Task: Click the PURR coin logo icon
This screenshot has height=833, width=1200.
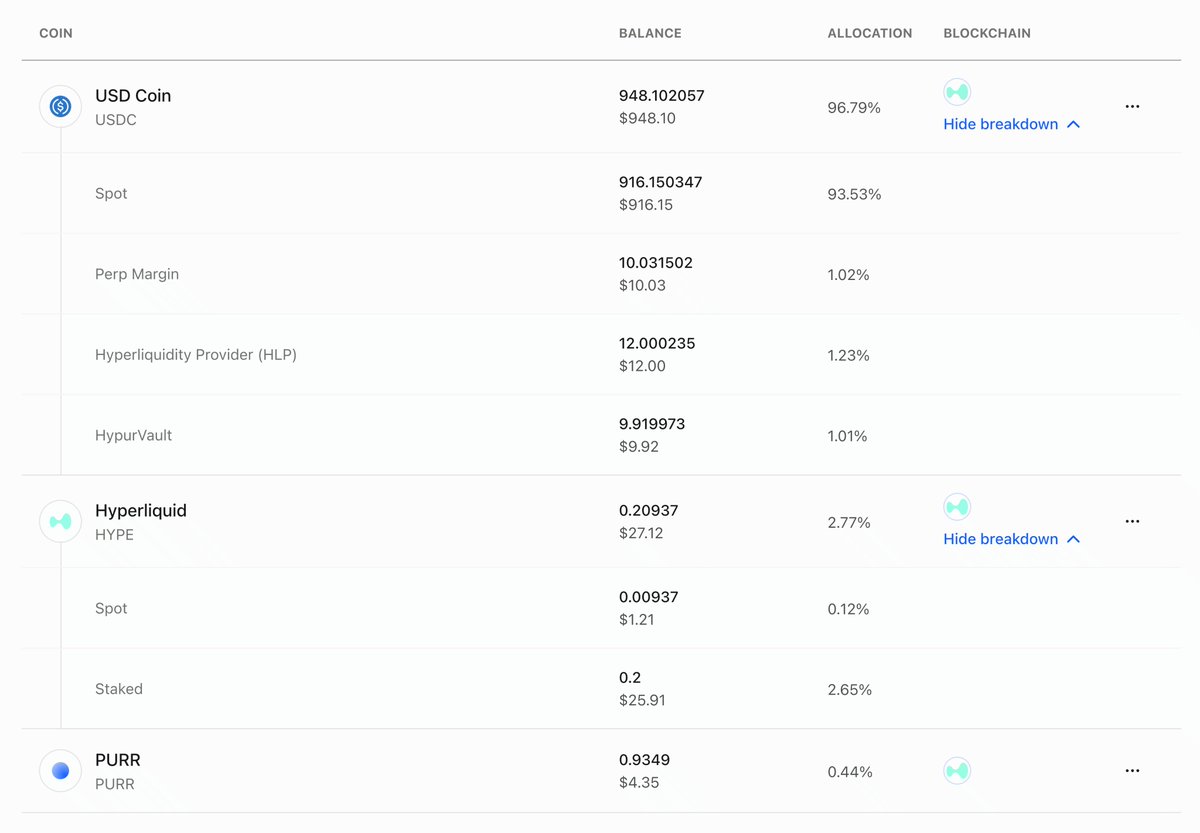Action: [60, 771]
